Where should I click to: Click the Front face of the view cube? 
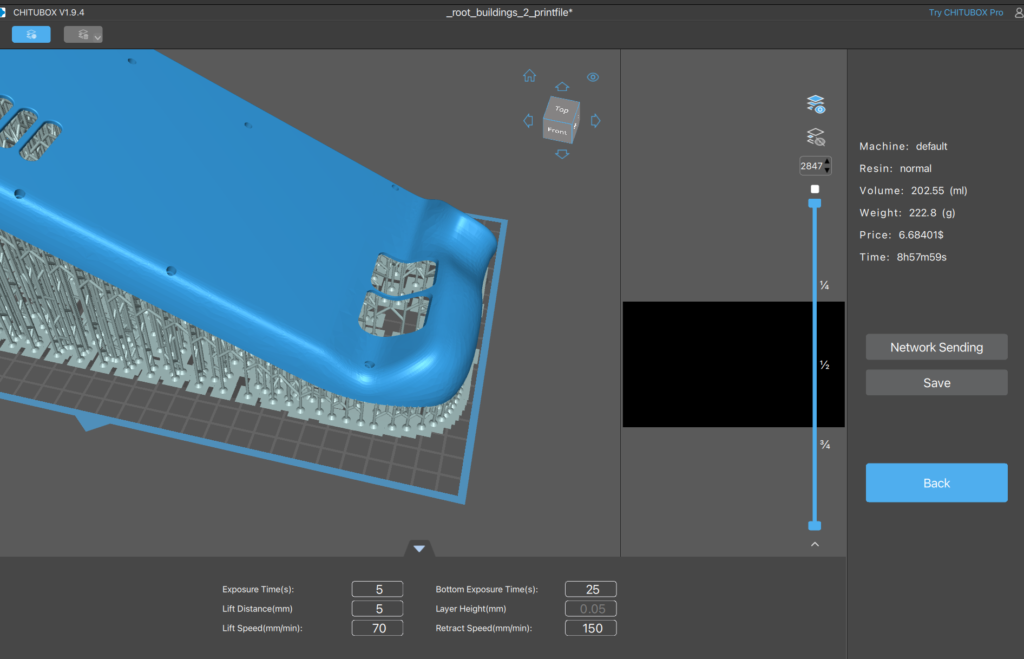coord(557,130)
